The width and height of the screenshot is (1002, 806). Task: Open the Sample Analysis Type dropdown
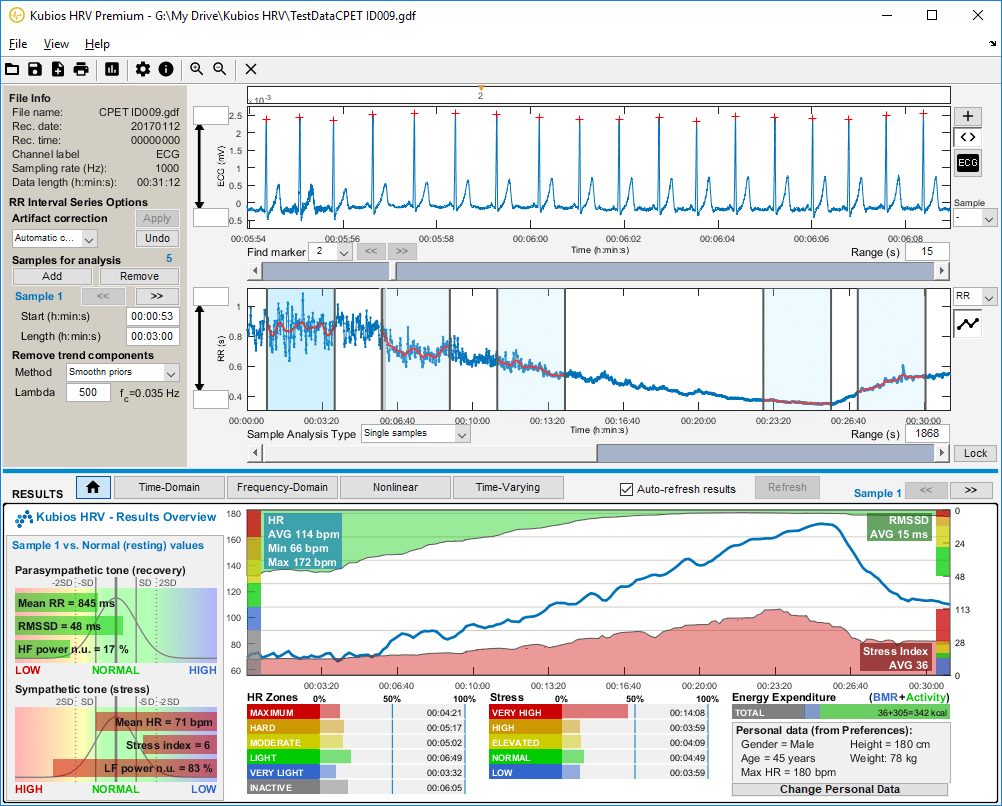pos(461,434)
